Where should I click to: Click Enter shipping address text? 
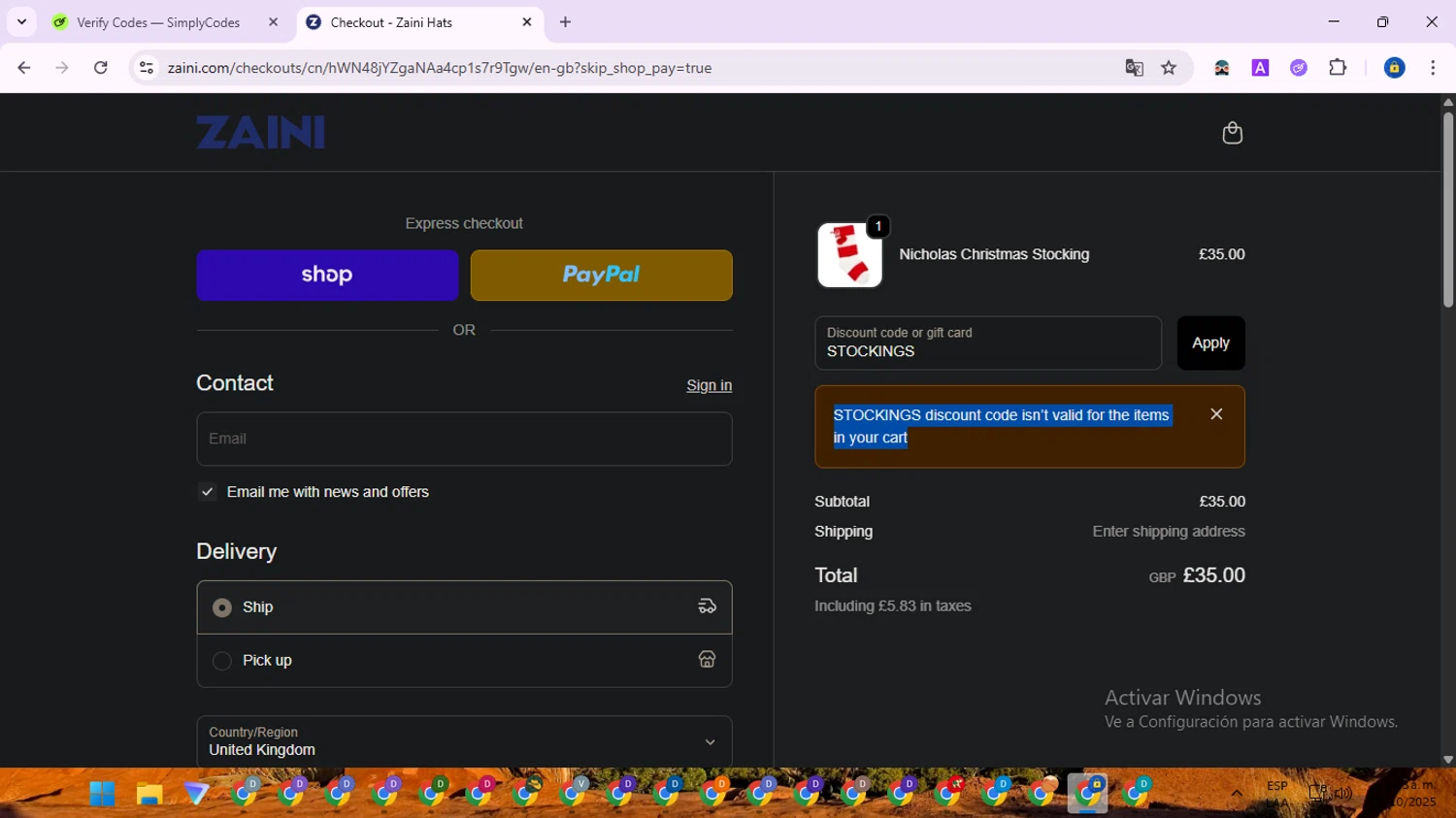click(x=1169, y=532)
